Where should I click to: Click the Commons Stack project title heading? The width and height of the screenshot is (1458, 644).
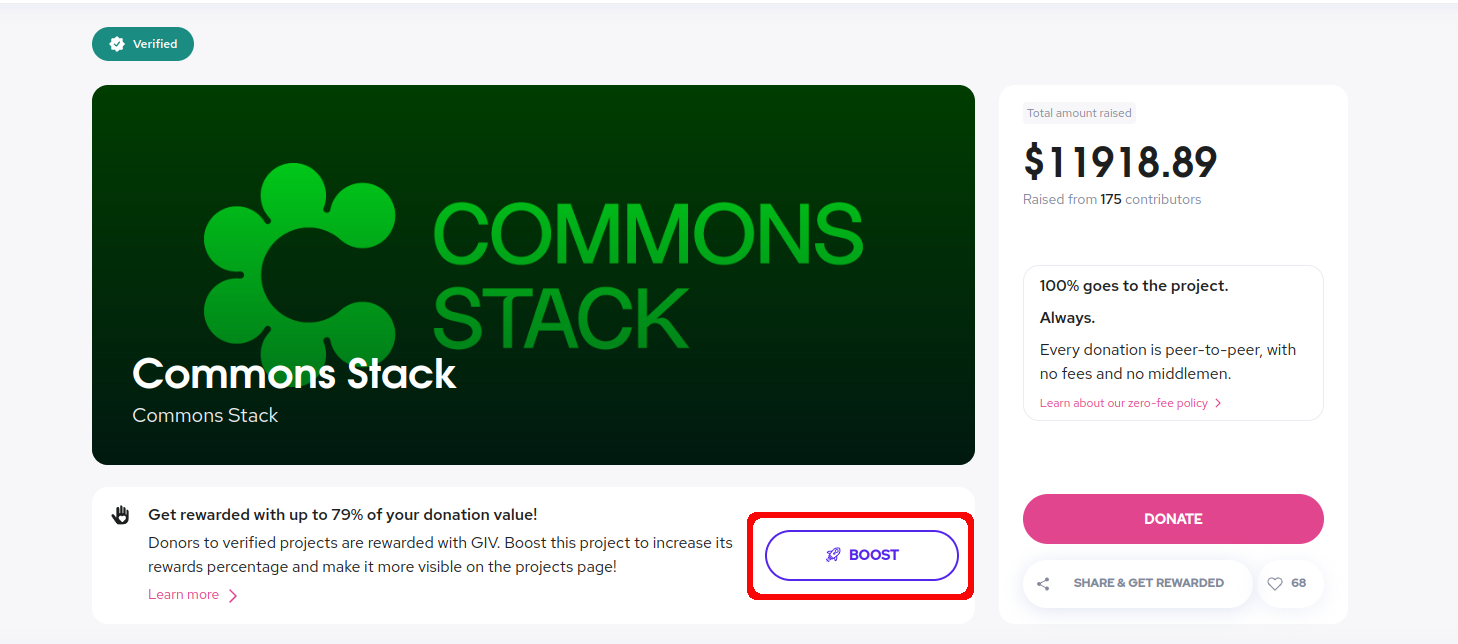294,374
